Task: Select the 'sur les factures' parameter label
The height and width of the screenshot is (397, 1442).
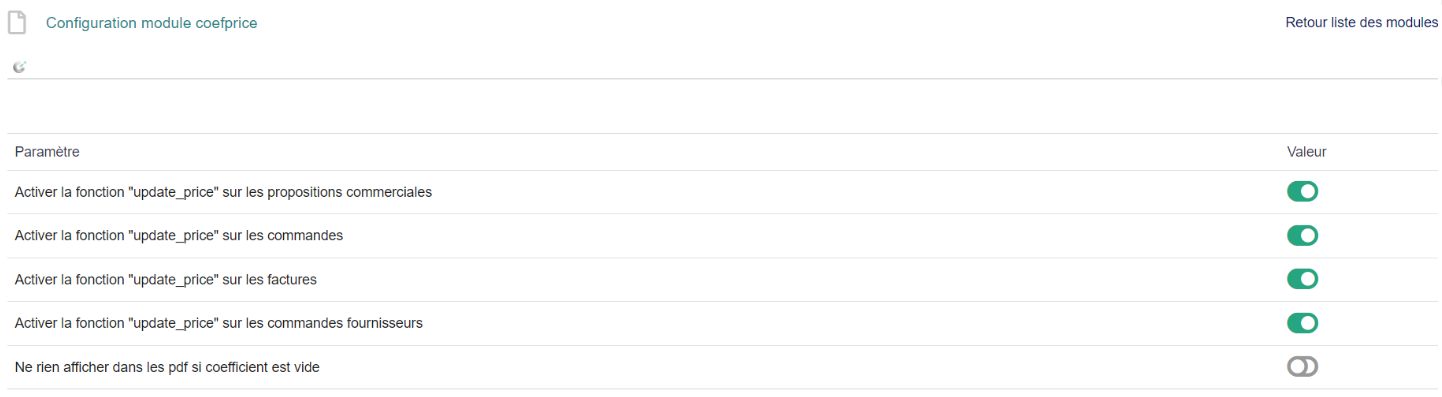Action: pyautogui.click(x=166, y=280)
